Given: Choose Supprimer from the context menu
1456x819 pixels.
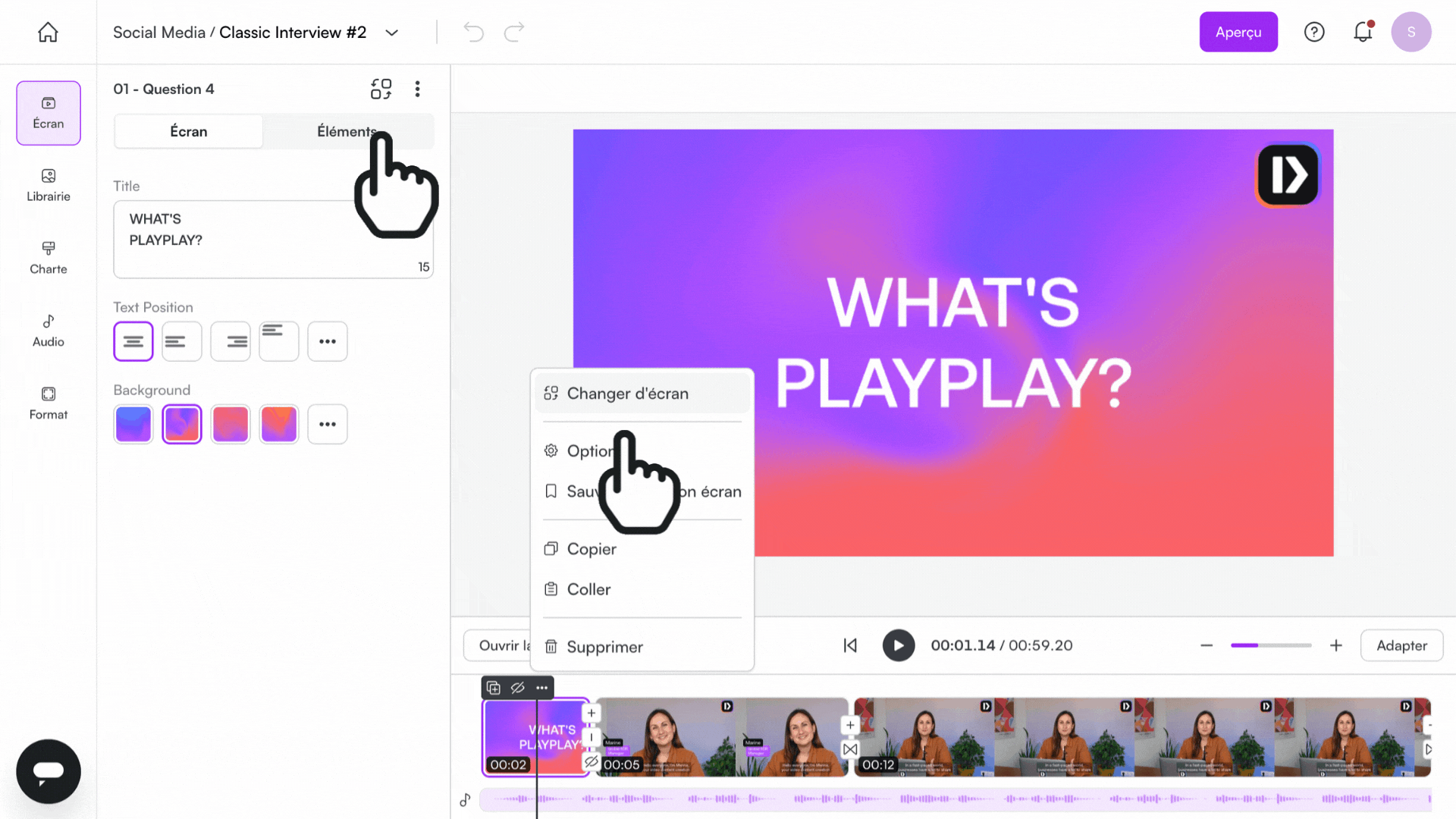Looking at the screenshot, I should (x=604, y=647).
